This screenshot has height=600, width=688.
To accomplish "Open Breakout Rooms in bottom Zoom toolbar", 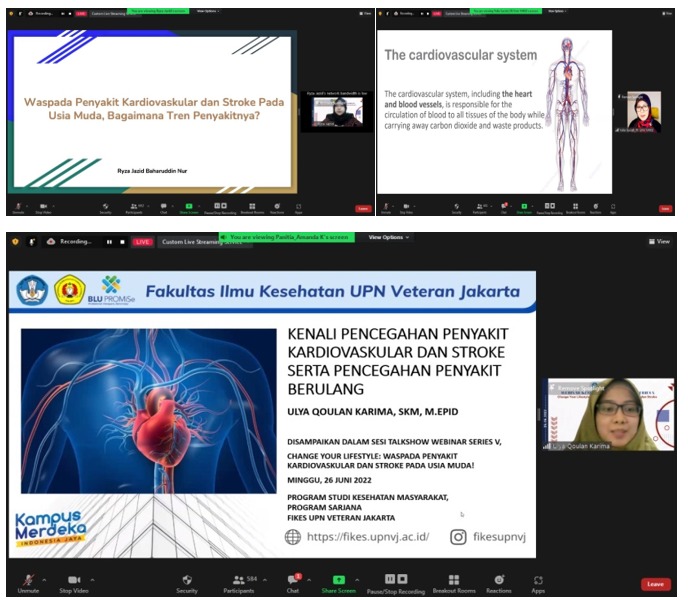I will coord(453,581).
